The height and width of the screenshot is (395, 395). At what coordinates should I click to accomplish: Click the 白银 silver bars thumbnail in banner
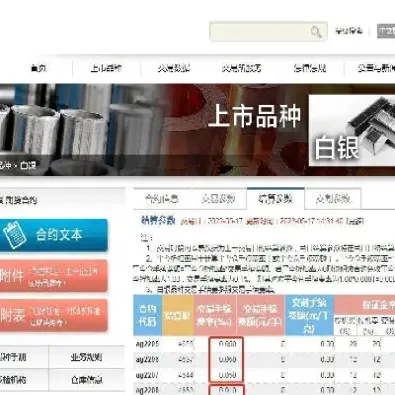(x=352, y=131)
